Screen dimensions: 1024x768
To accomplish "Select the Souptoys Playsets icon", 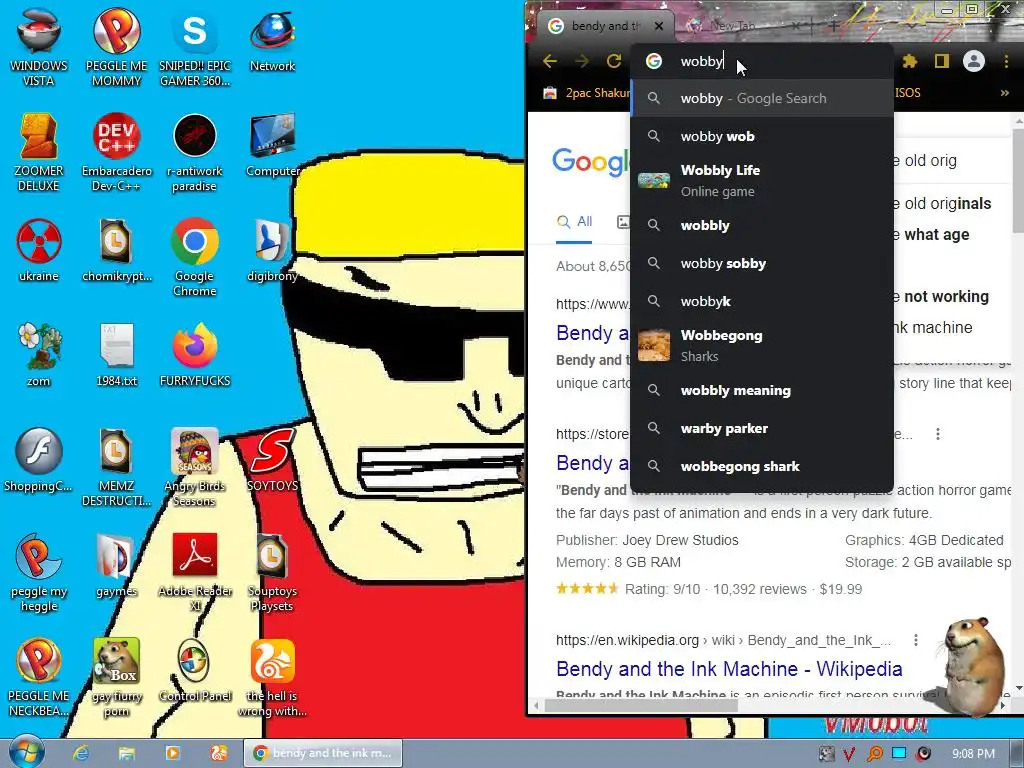I will click(x=272, y=573).
